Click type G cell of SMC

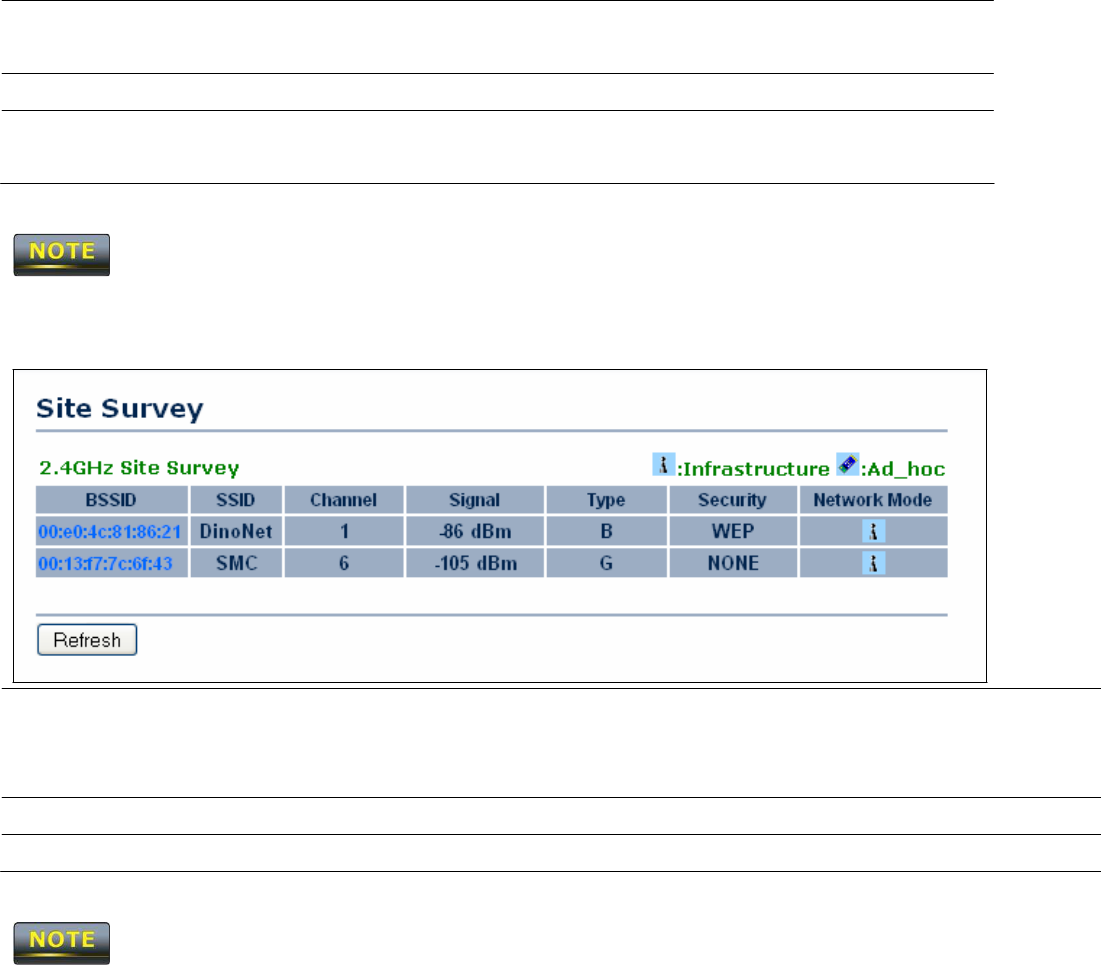point(606,563)
